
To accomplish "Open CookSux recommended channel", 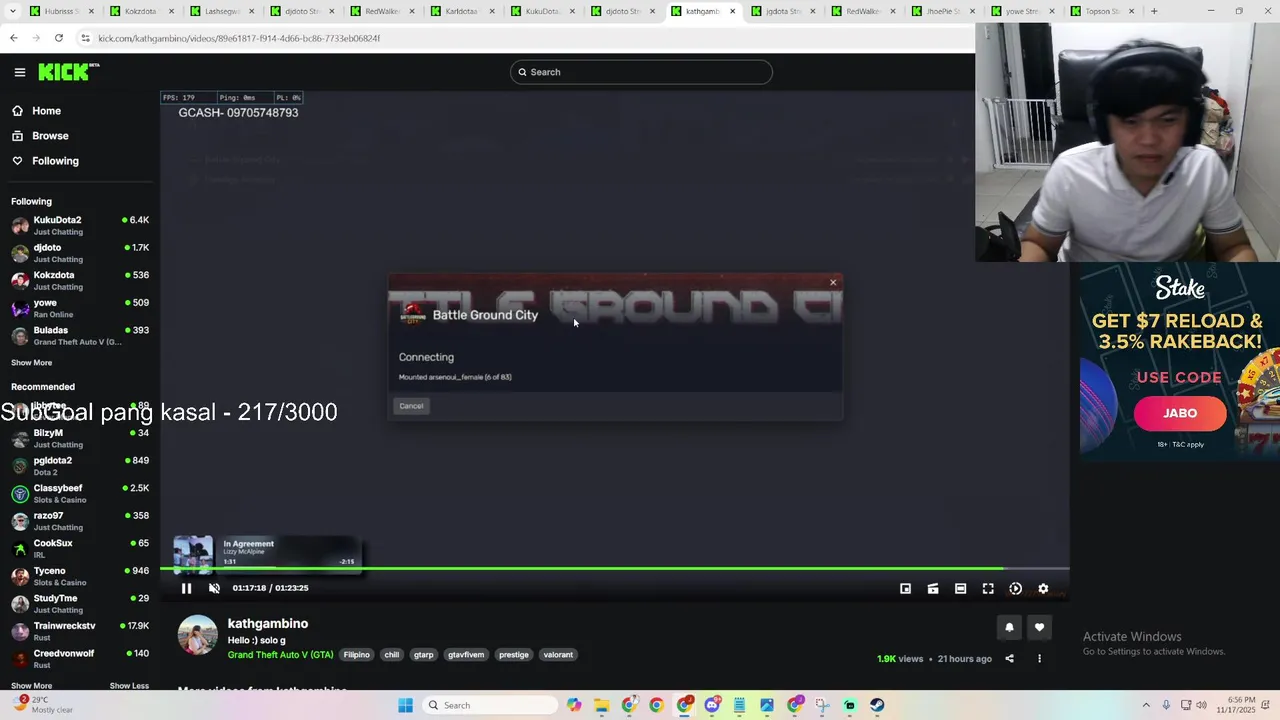I will click(80, 548).
